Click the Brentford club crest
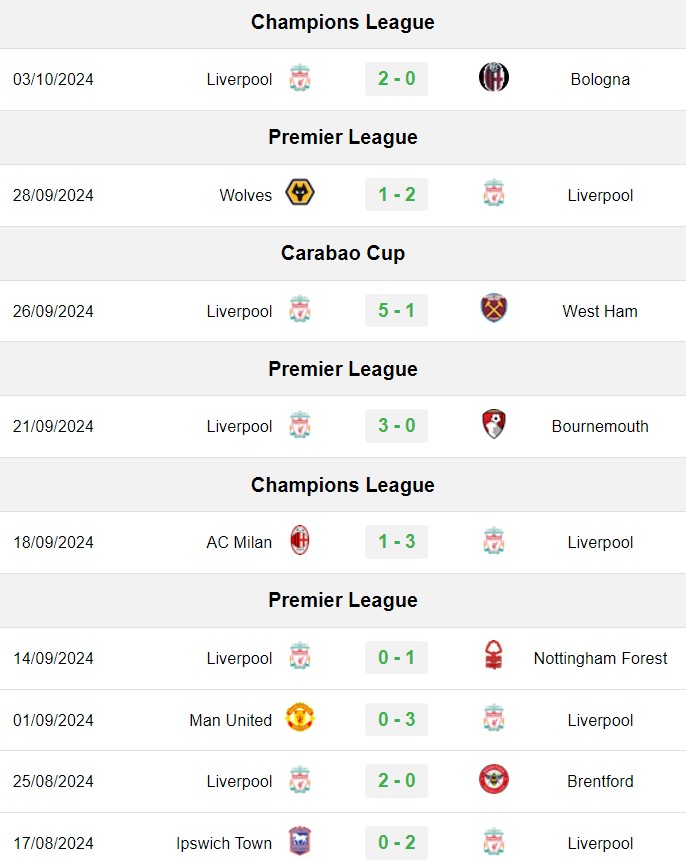Viewport: 686px width, 860px height. click(x=494, y=779)
